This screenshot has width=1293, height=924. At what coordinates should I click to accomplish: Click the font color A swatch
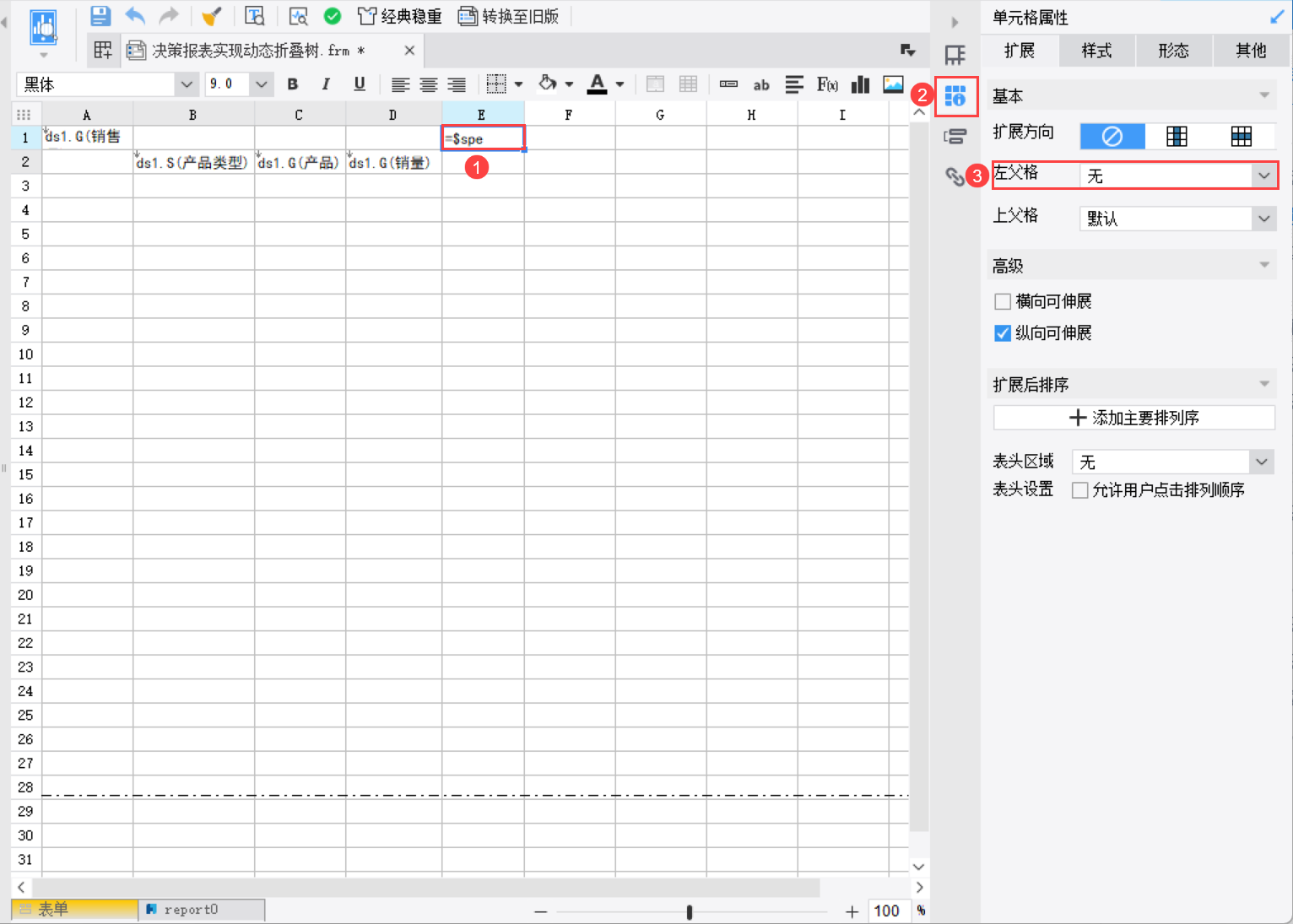coord(598,84)
